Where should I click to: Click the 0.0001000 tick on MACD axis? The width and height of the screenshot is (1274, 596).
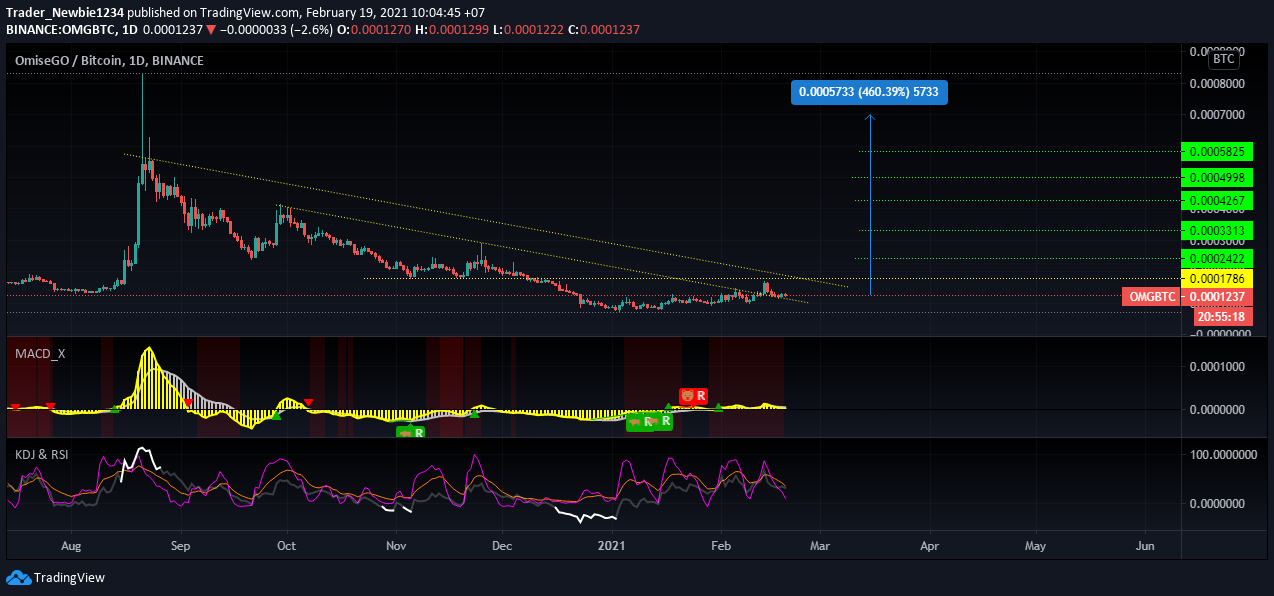pos(1217,367)
